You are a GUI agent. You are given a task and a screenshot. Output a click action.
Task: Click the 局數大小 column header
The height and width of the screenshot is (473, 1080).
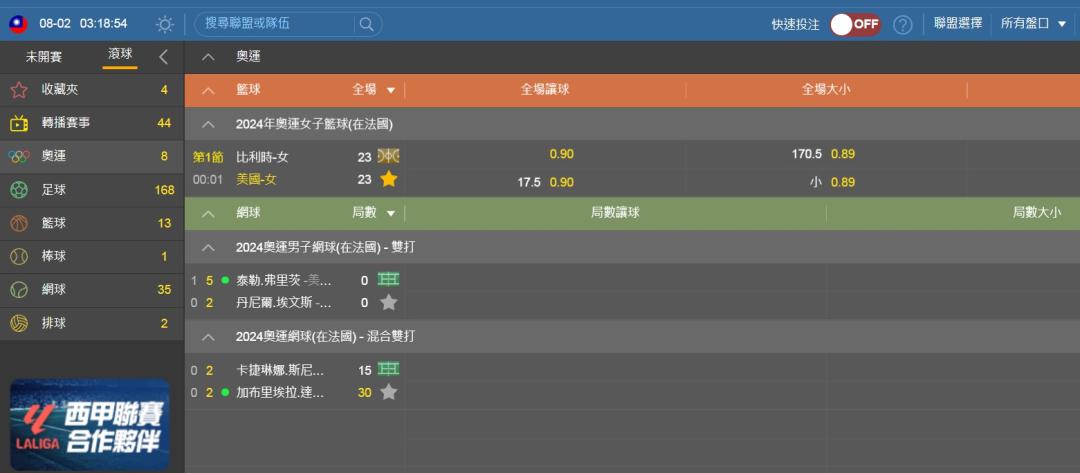(1037, 213)
